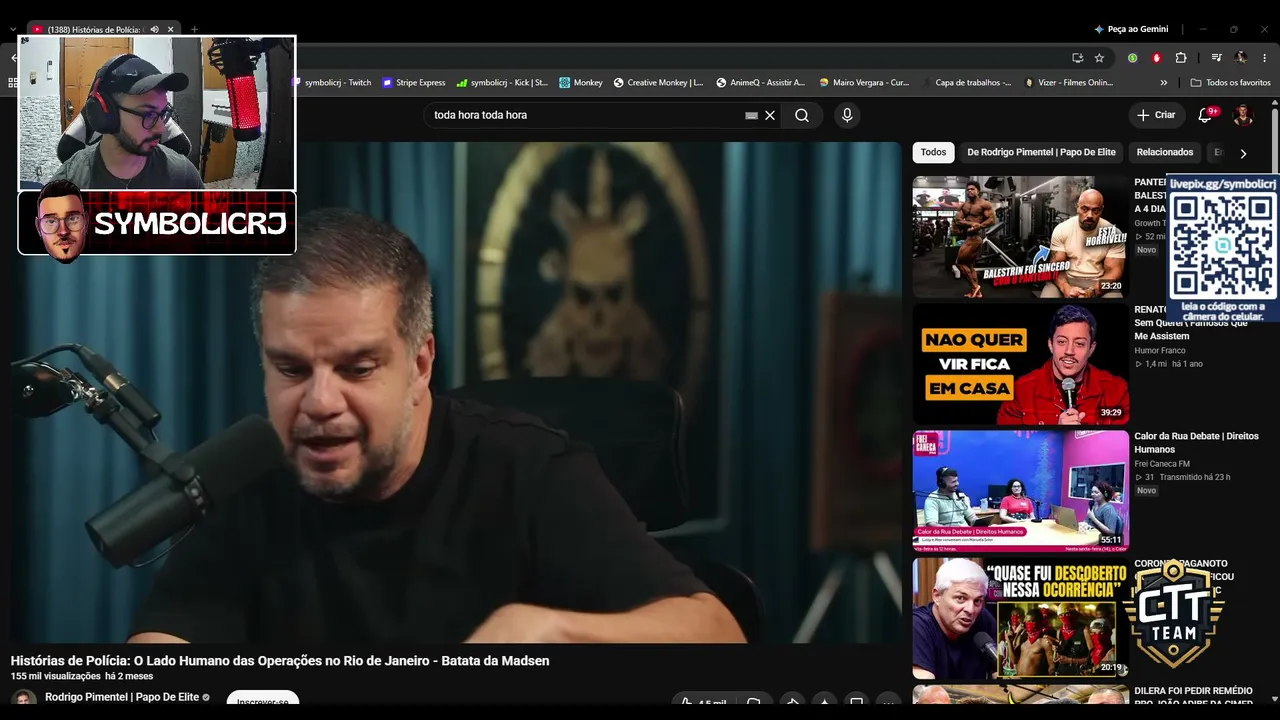Open the Mairo Vergara bookmark
This screenshot has width=1280, height=720.
pos(864,83)
